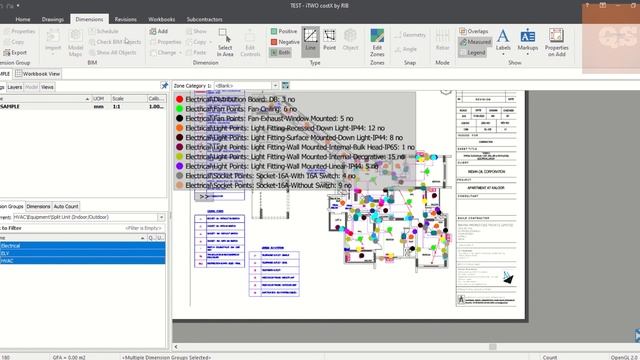Open the Workbooks ribbon tab
640x360 pixels.
click(x=162, y=19)
